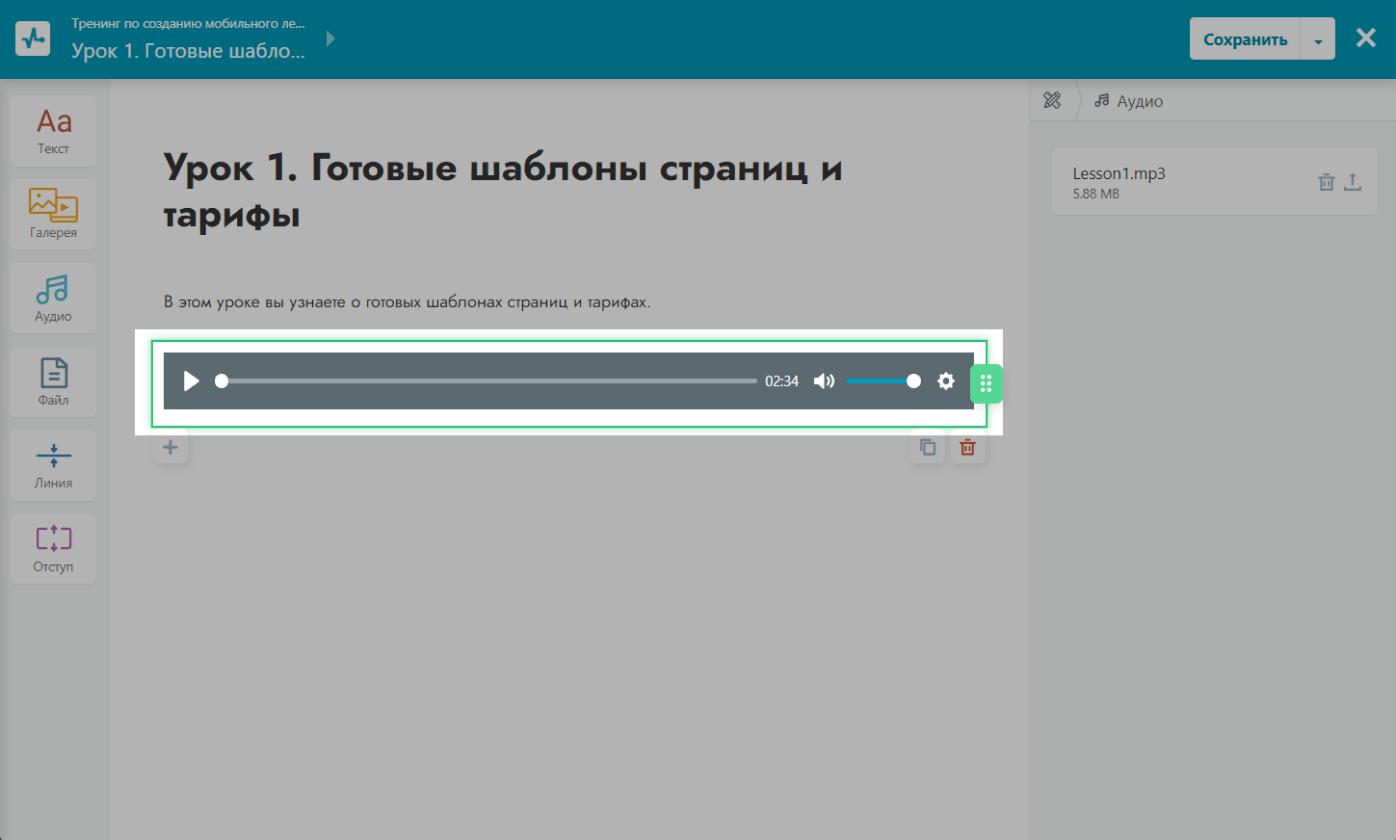Switch to the design tools panel icon
The height and width of the screenshot is (840, 1396).
[1052, 101]
